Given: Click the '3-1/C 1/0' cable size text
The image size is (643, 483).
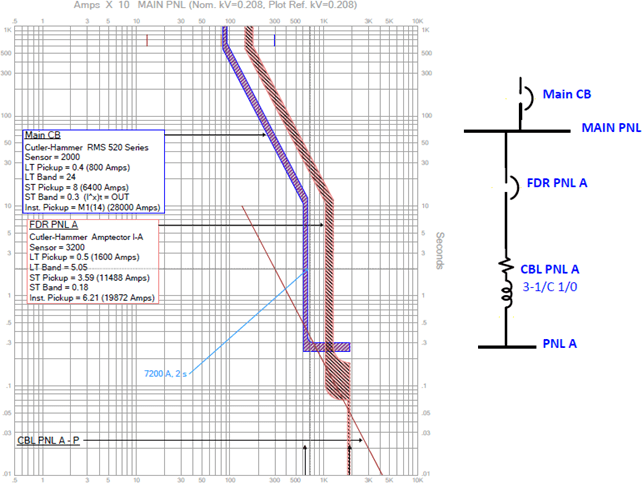Looking at the screenshot, I should (550, 287).
